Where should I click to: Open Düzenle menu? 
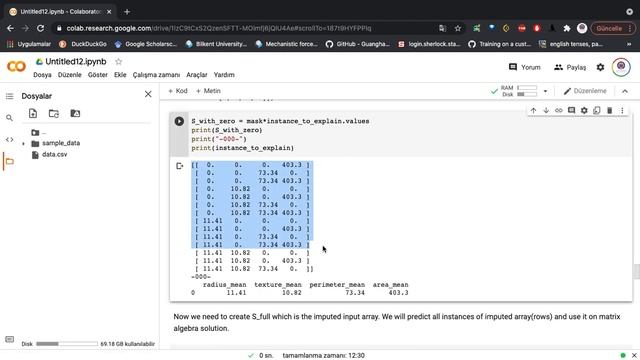coord(69,75)
